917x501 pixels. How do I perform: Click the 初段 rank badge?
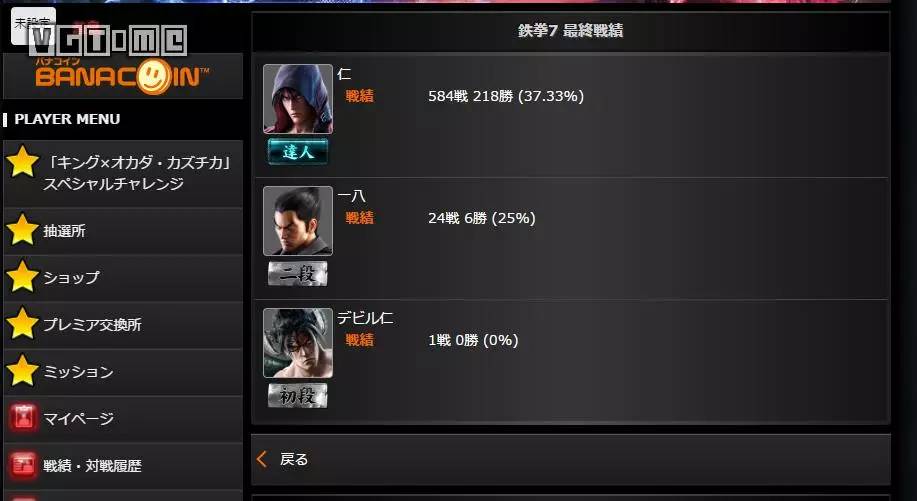pos(298,396)
